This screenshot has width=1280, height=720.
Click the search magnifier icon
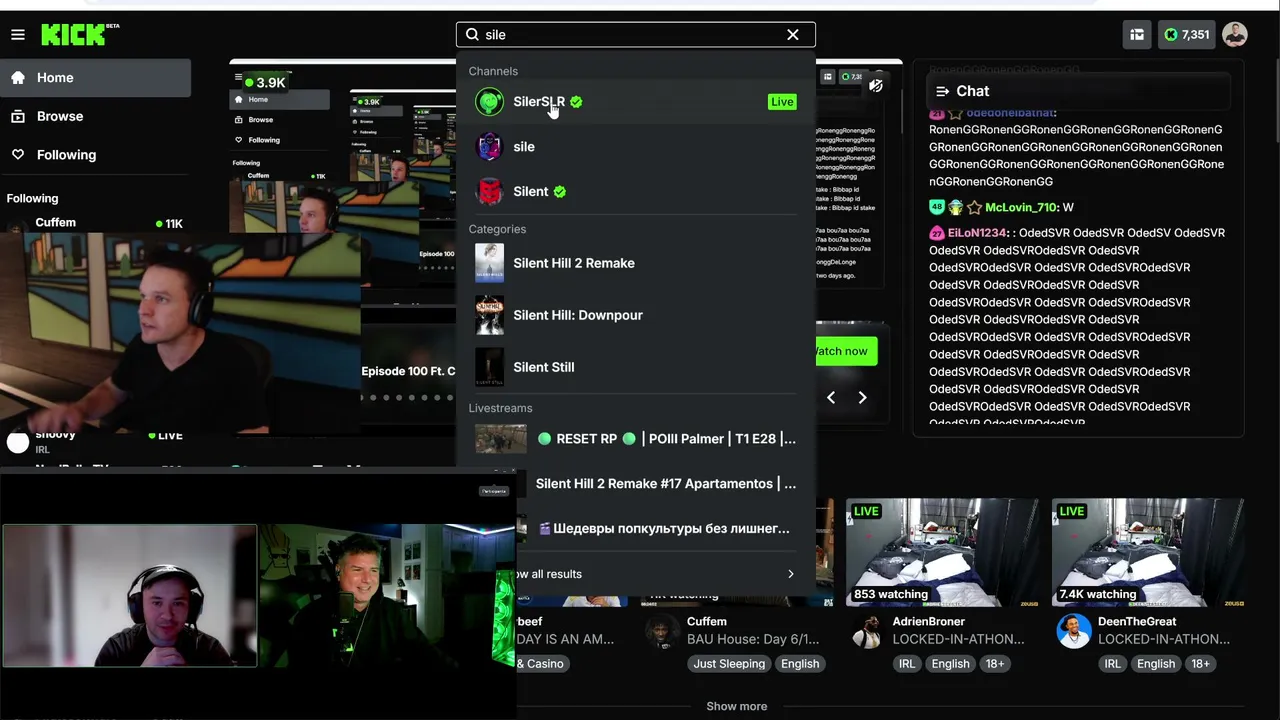click(x=472, y=35)
